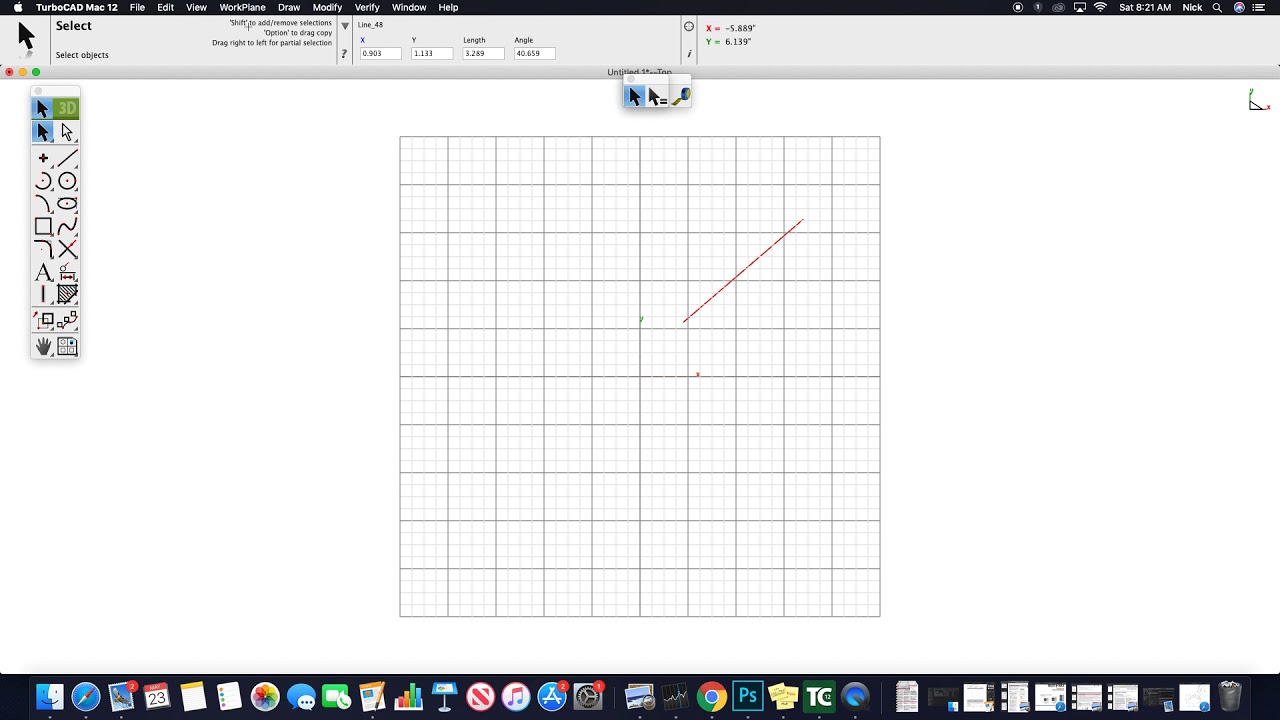Select the Circle tool

pyautogui.click(x=67, y=181)
